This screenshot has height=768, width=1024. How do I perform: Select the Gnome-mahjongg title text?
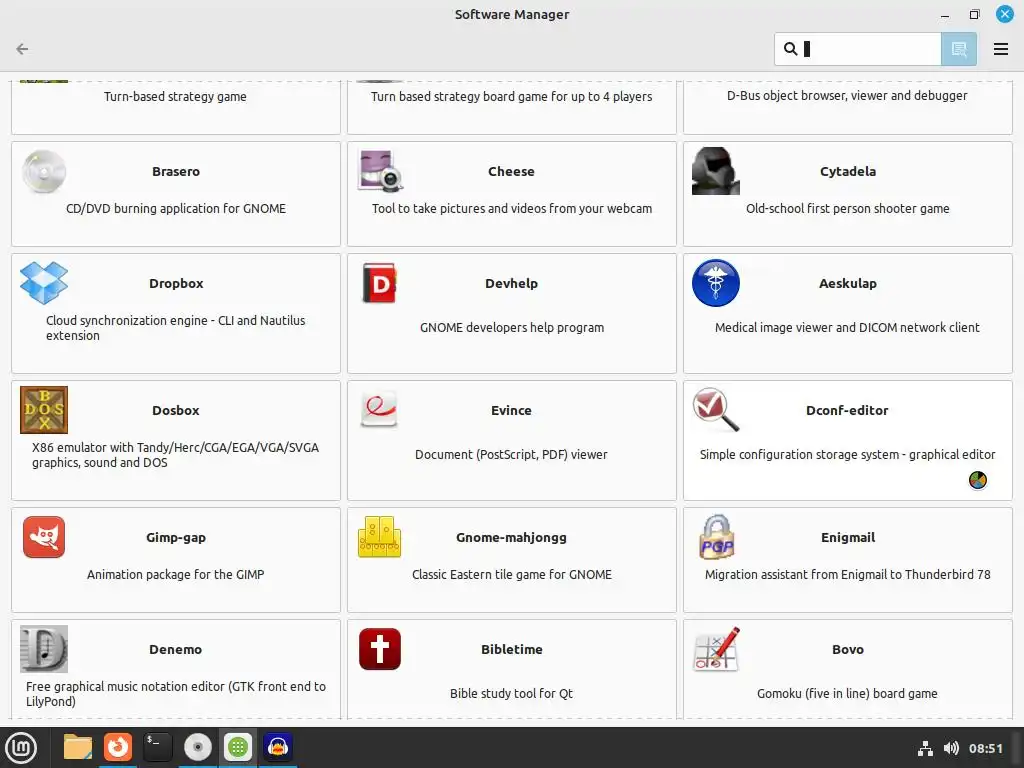click(511, 537)
